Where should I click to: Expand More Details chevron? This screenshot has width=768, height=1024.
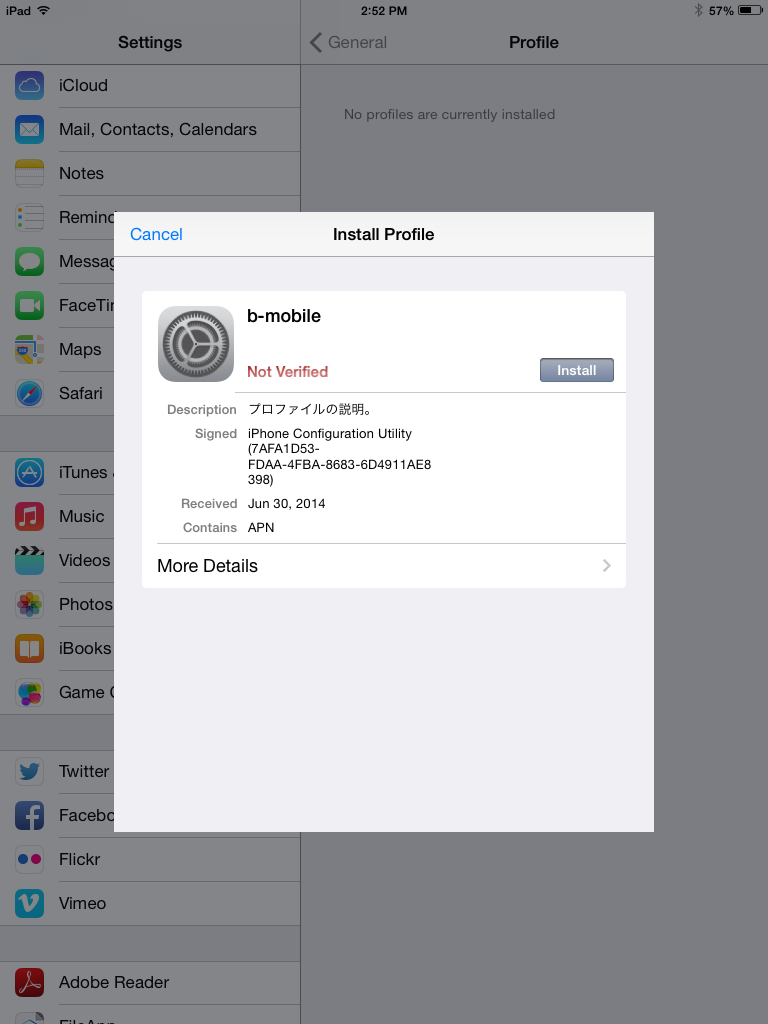[607, 566]
